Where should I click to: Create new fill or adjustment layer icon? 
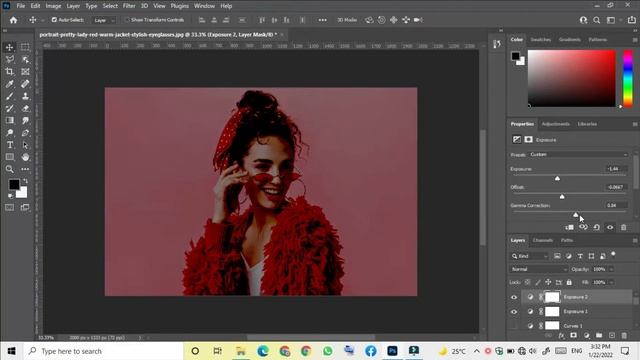click(587, 336)
